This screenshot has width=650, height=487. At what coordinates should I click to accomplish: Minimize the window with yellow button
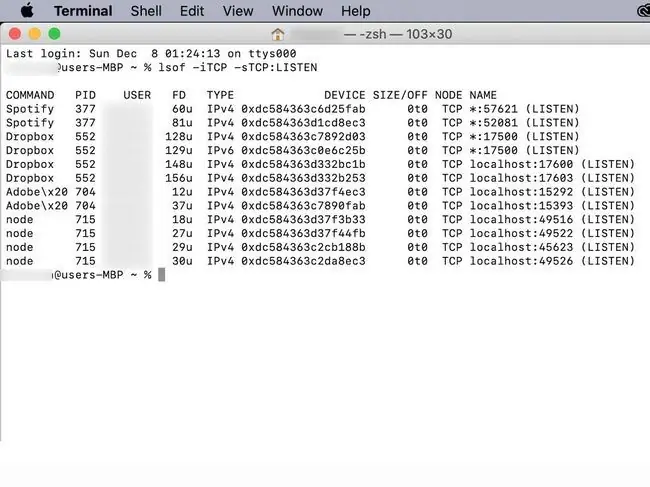(35, 34)
